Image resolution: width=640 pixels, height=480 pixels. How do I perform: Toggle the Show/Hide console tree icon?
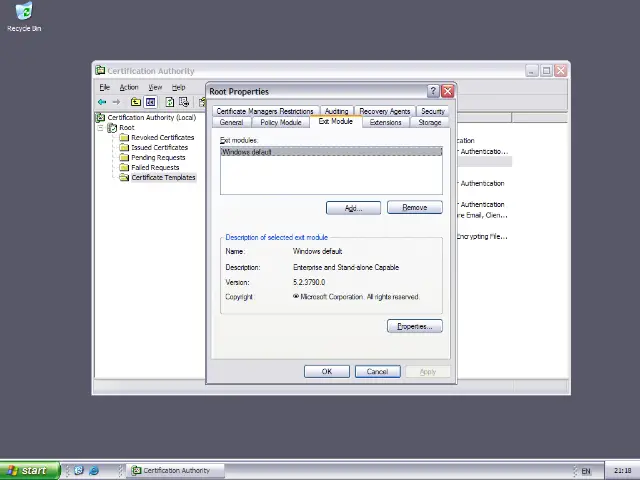151,102
